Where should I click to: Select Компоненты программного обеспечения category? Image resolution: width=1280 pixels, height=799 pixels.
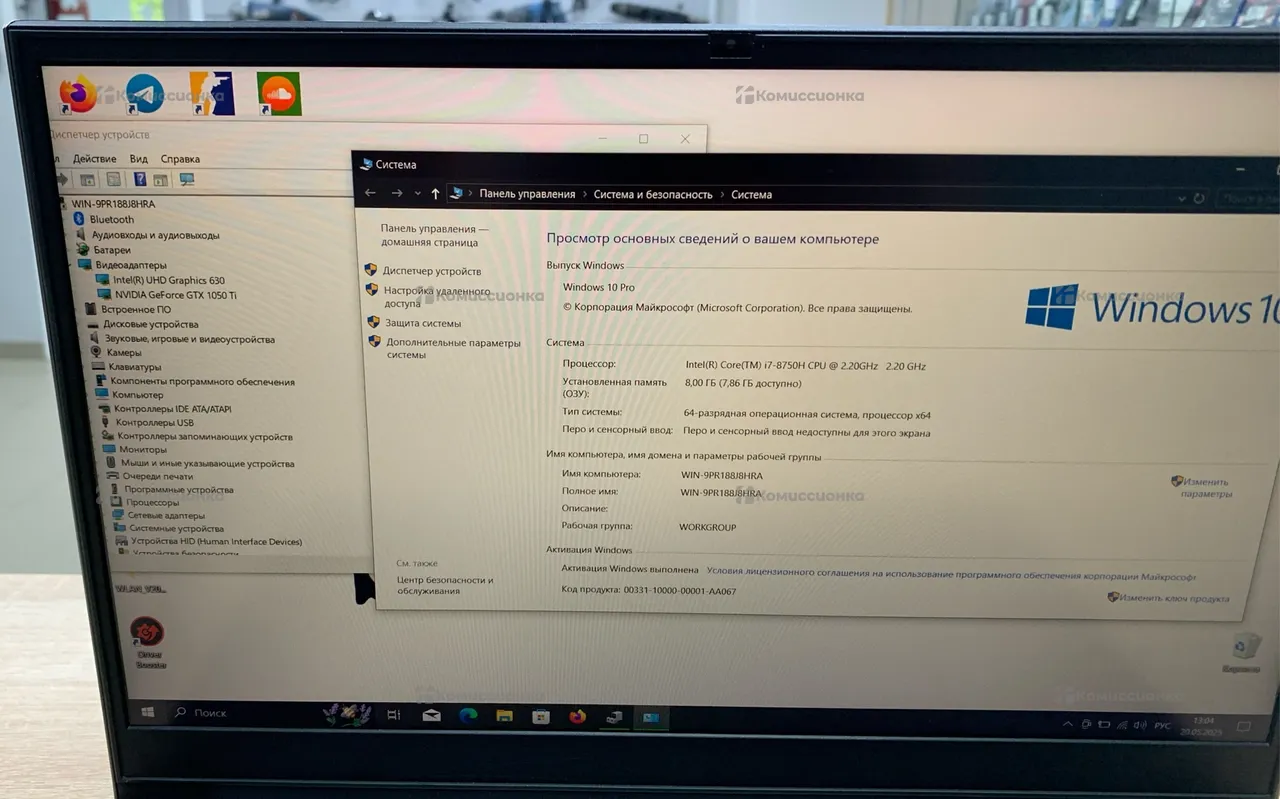[203, 381]
